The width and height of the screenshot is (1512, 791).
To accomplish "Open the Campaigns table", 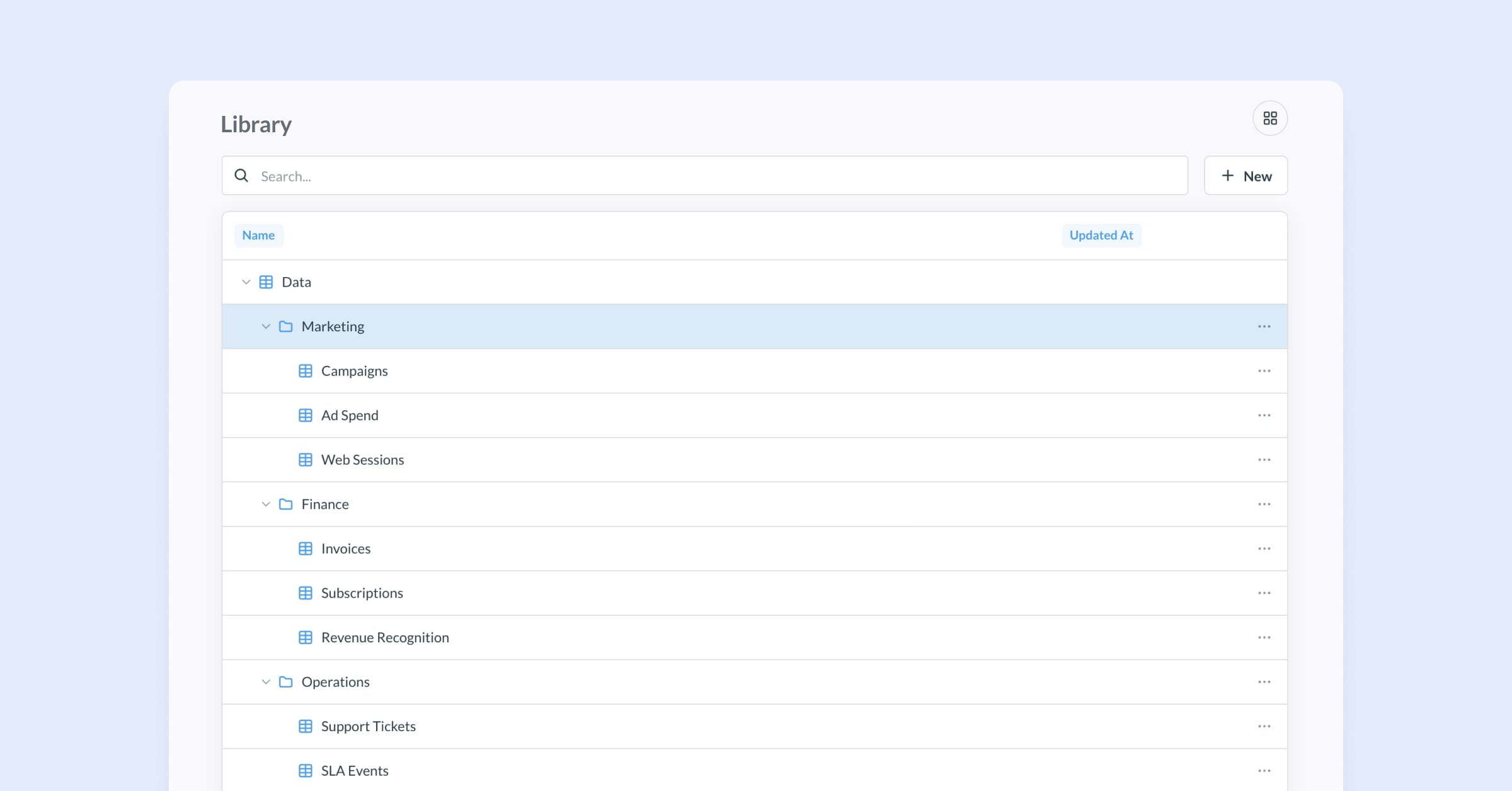I will pos(354,371).
